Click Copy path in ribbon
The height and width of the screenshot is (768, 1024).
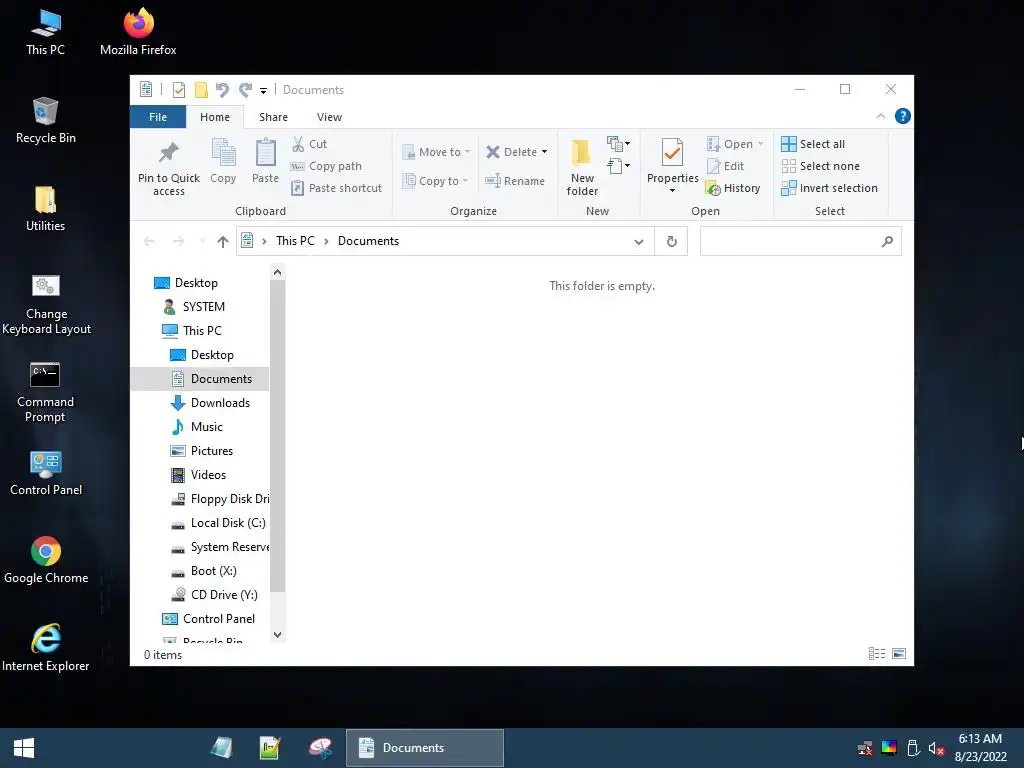(326, 166)
